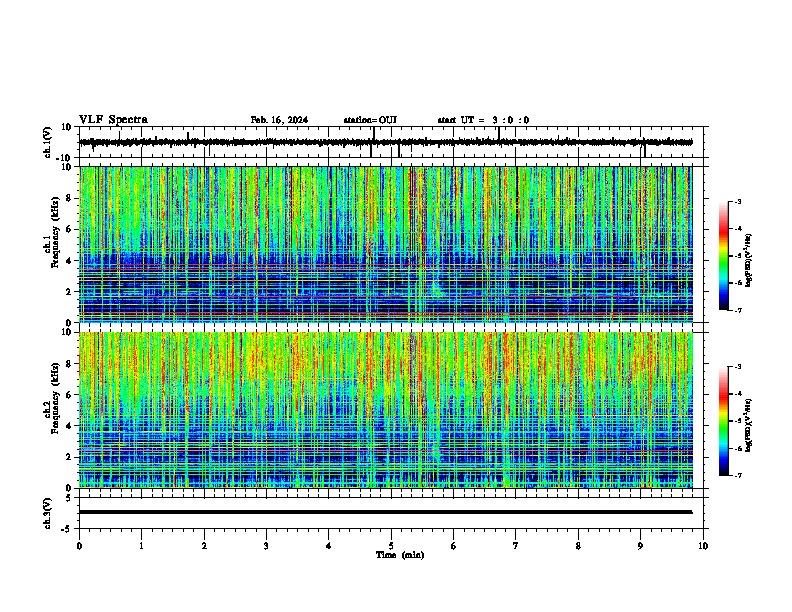792x612 pixels.
Task: Click the "2" tick on ch.1 frequency axis
Action: (x=69, y=292)
